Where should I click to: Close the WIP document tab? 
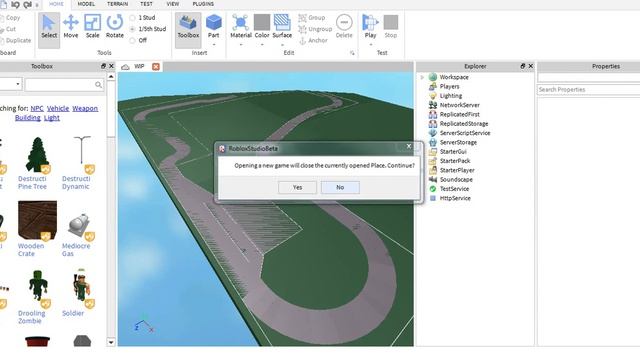pos(156,67)
